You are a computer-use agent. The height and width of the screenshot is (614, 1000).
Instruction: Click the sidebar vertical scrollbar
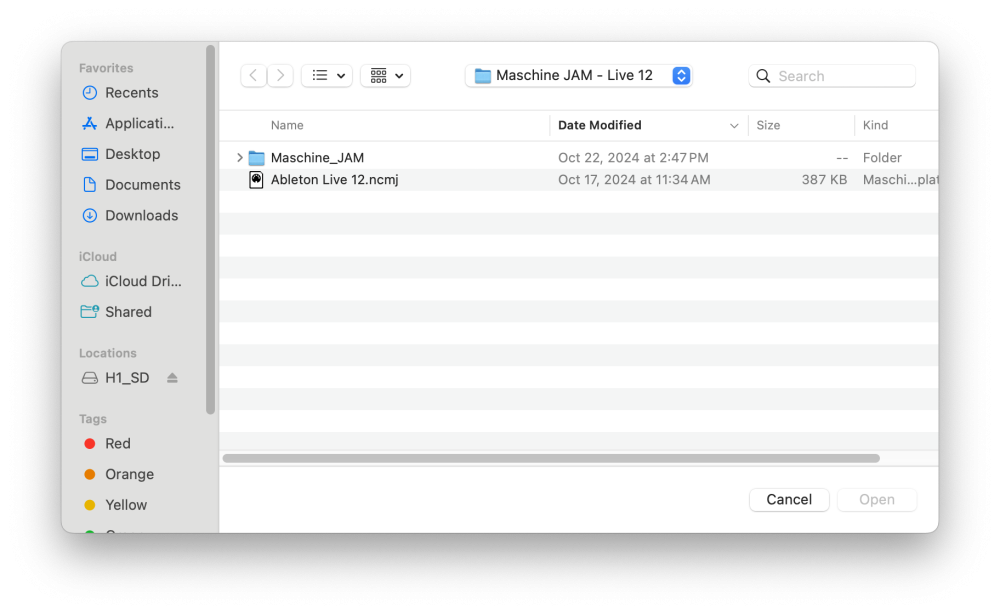[210, 230]
